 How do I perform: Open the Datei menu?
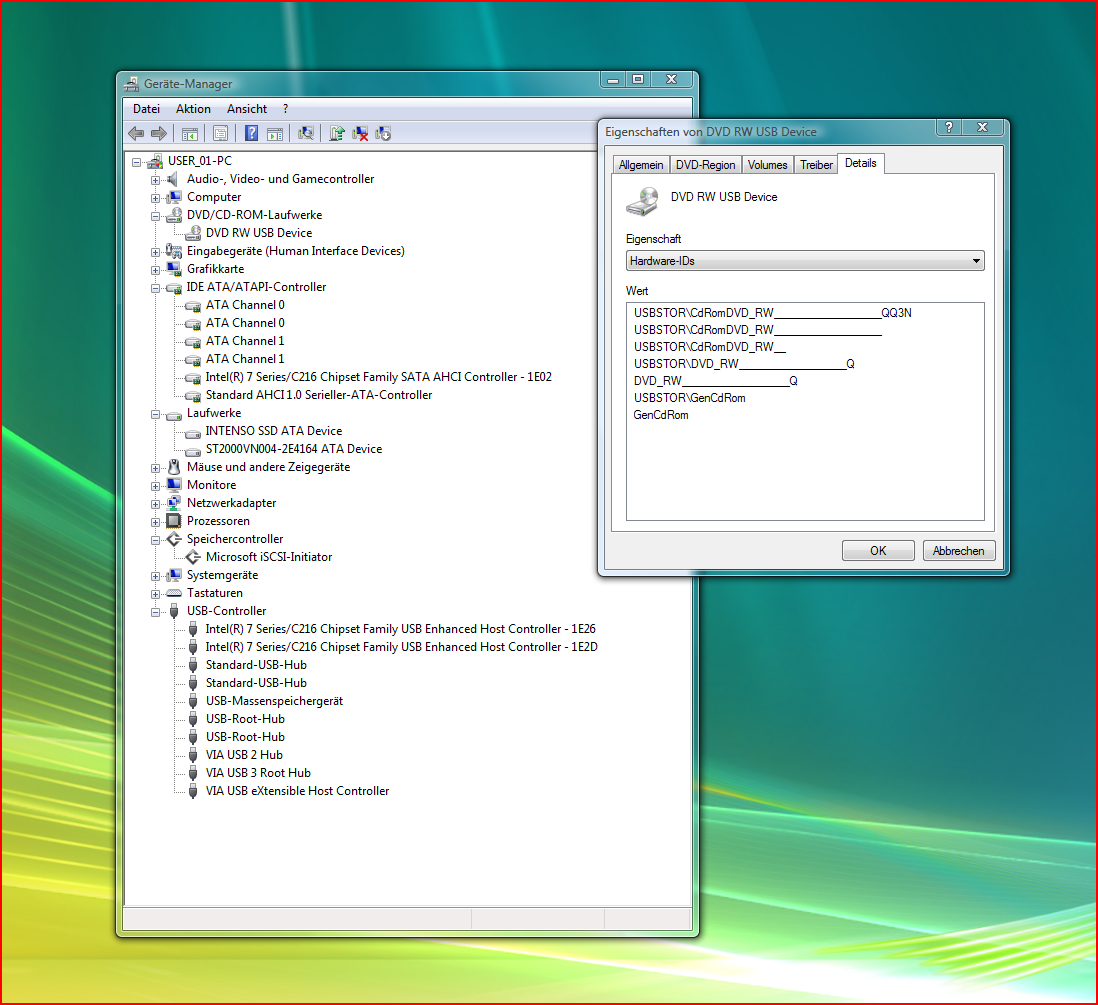click(x=146, y=109)
